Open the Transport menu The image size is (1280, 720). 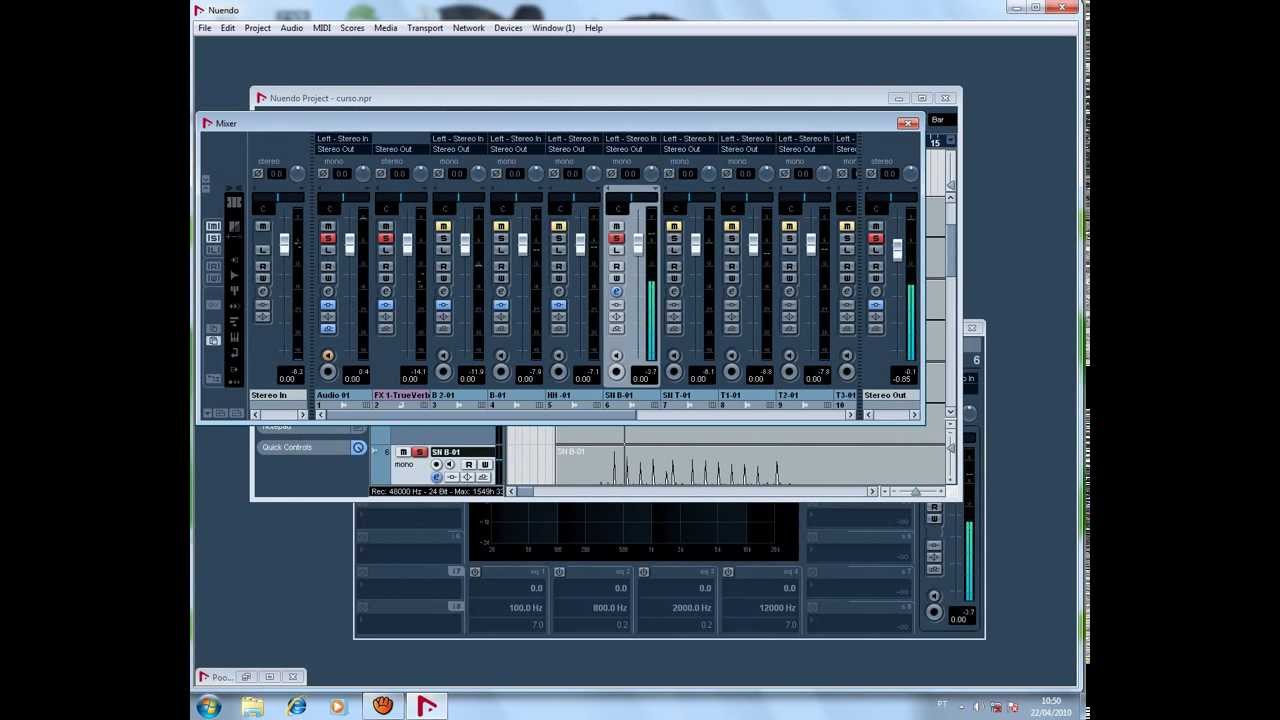(425, 28)
